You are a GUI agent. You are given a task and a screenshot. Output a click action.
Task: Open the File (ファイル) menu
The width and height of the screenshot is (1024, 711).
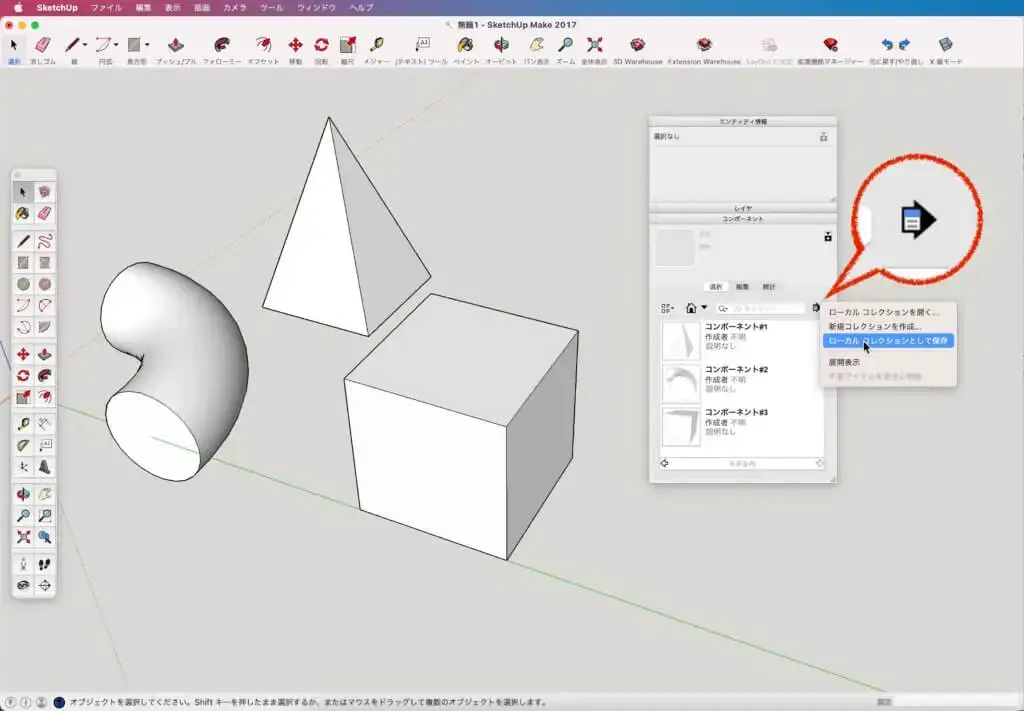[x=106, y=8]
